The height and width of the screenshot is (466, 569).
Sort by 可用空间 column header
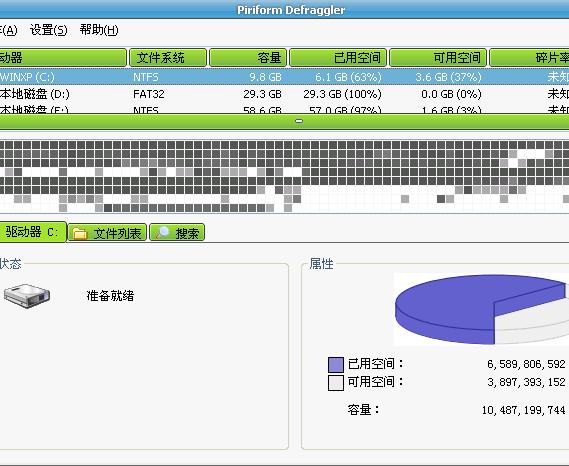coord(438,58)
